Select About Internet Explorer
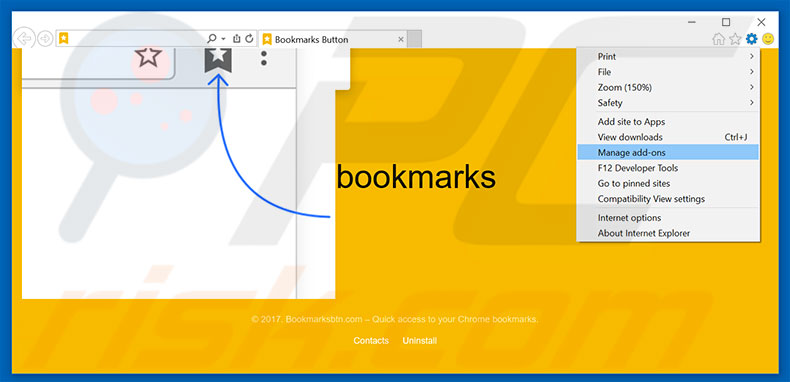The height and width of the screenshot is (382, 790). click(668, 233)
